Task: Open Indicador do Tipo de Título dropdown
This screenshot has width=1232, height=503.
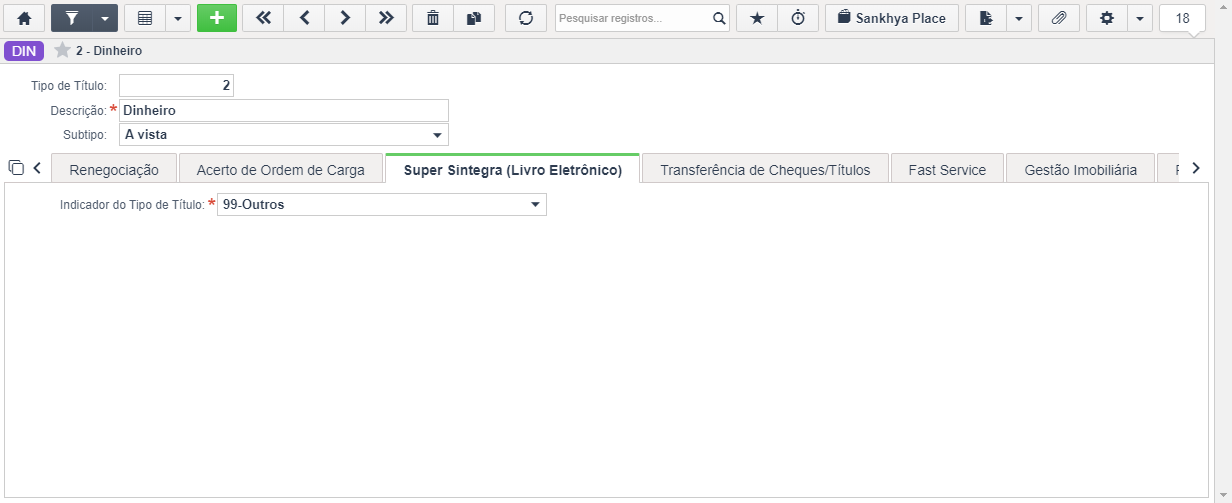Action: [x=535, y=205]
